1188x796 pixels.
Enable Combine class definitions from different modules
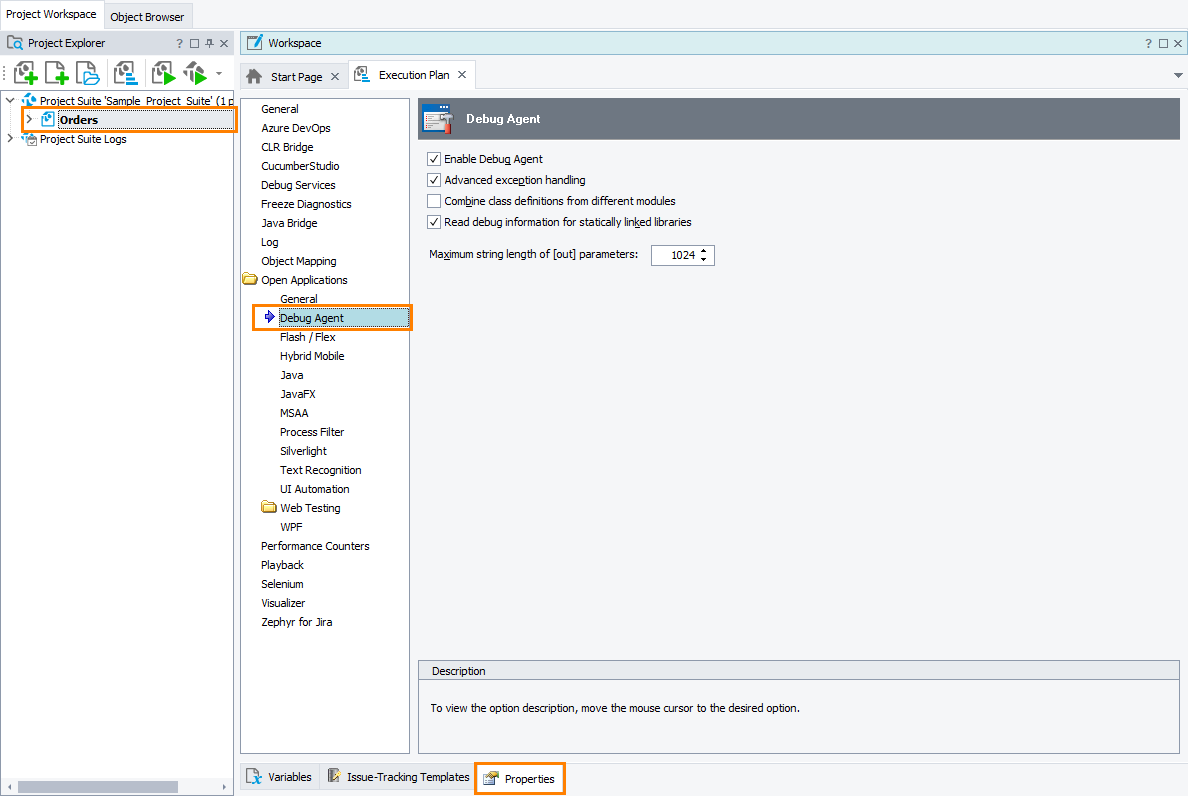pos(434,200)
